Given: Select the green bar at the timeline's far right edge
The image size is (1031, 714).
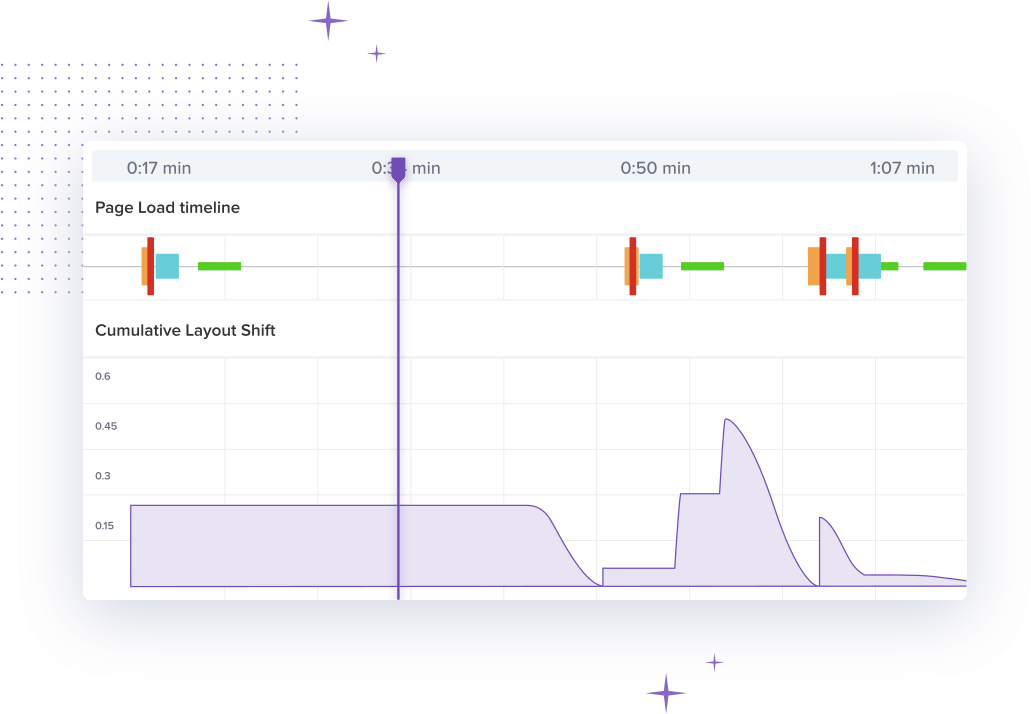Looking at the screenshot, I should pyautogui.click(x=944, y=266).
